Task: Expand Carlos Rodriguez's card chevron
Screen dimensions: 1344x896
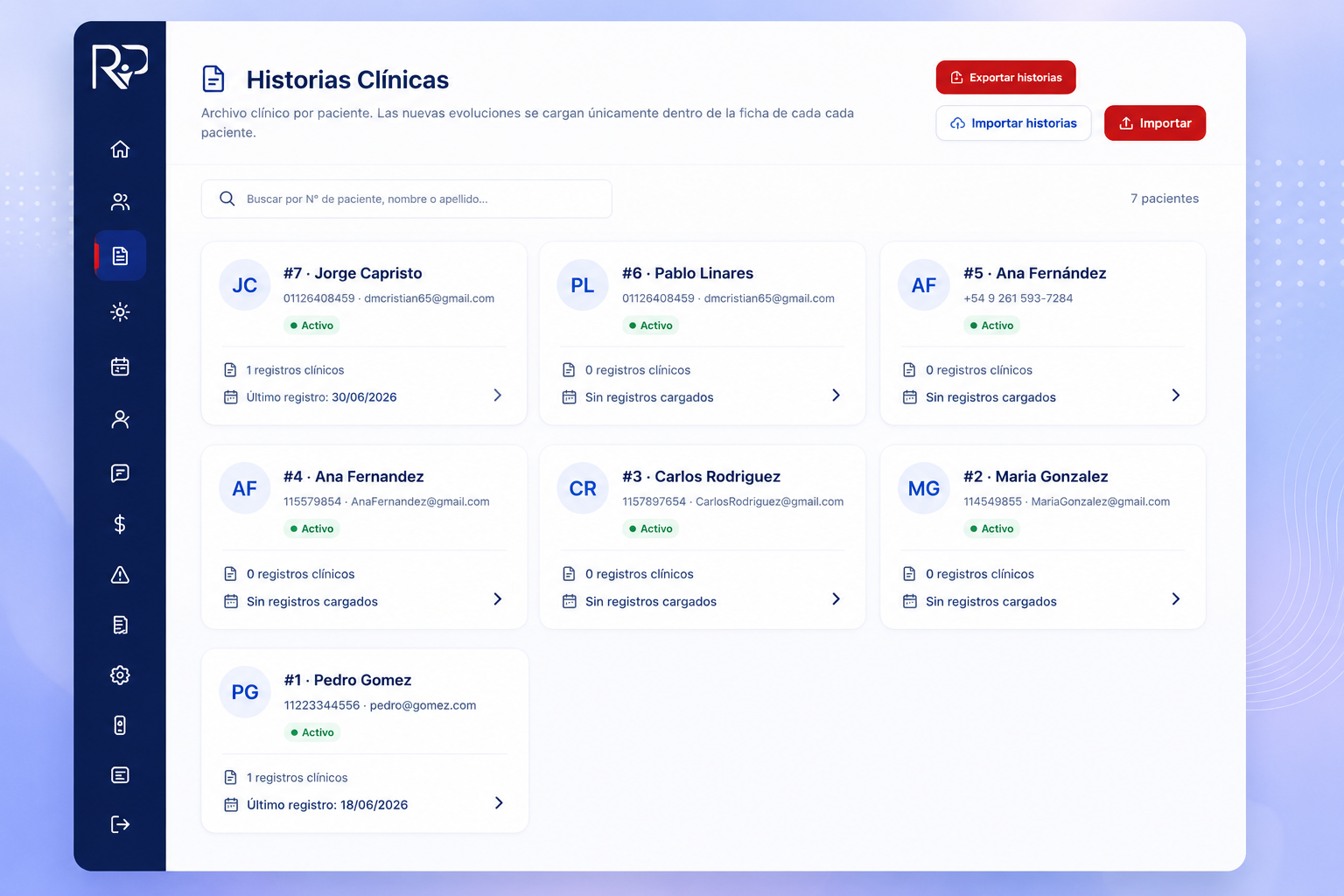Action: click(x=836, y=599)
